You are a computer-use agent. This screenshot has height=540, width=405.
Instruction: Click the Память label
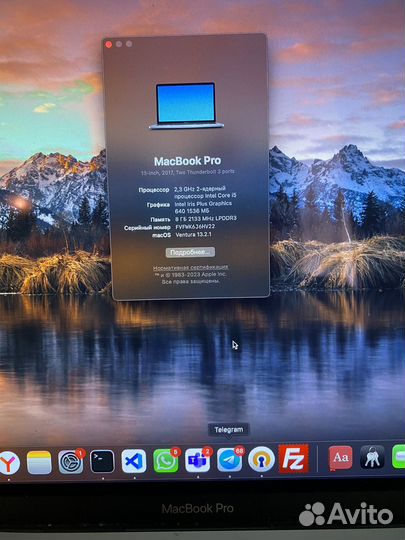[x=160, y=219]
